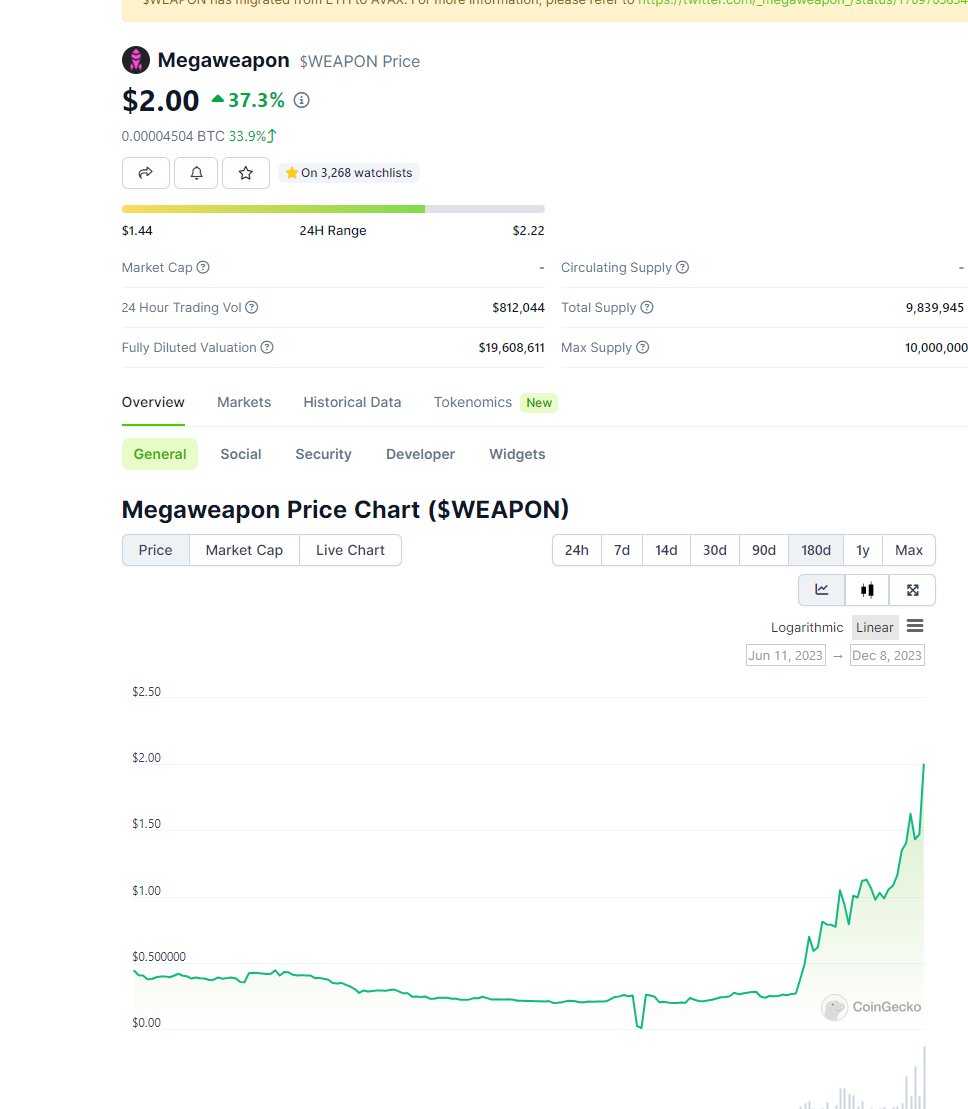Select Linear chart scale
The width and height of the screenshot is (968, 1109).
(875, 627)
